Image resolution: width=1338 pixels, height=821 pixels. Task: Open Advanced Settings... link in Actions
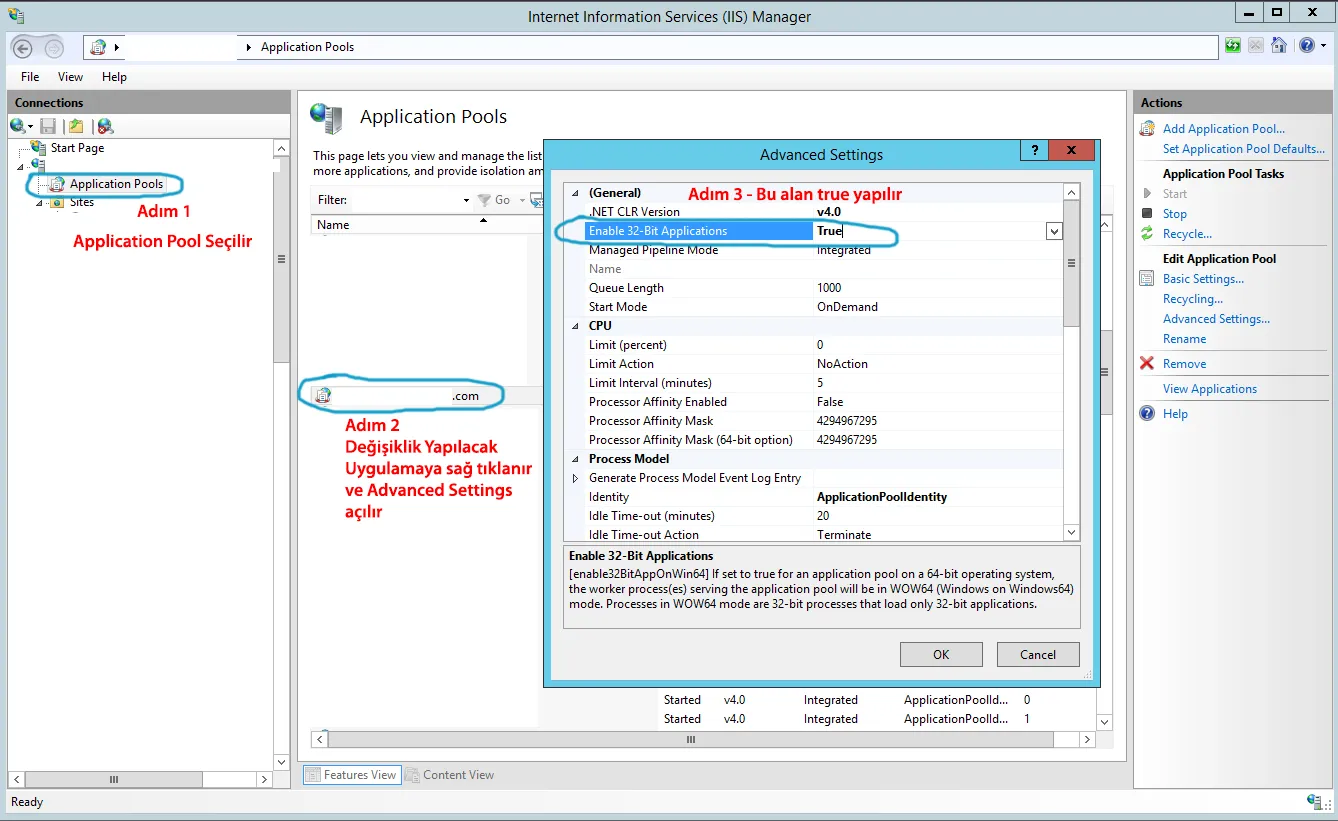(1216, 319)
